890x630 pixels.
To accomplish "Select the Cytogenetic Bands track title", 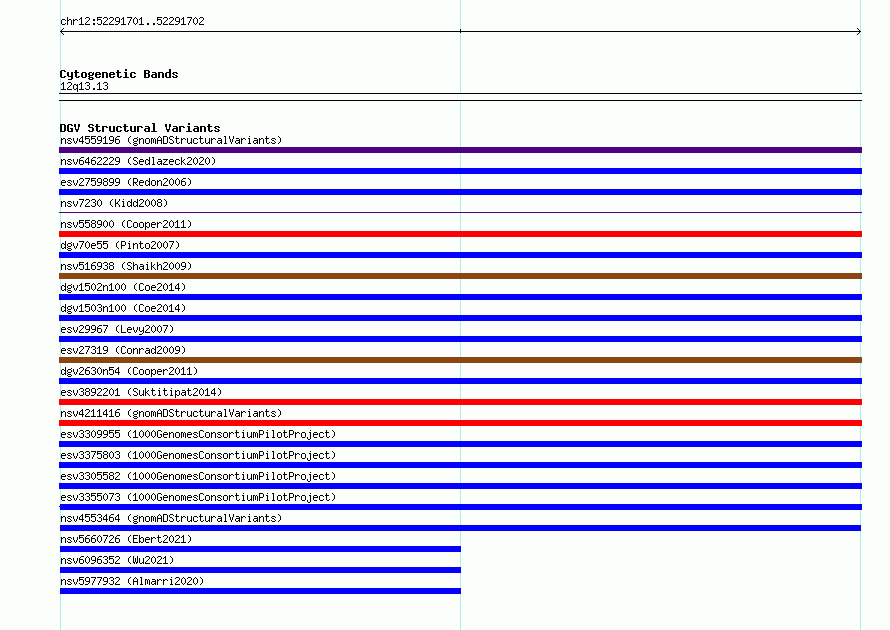I will [x=119, y=74].
